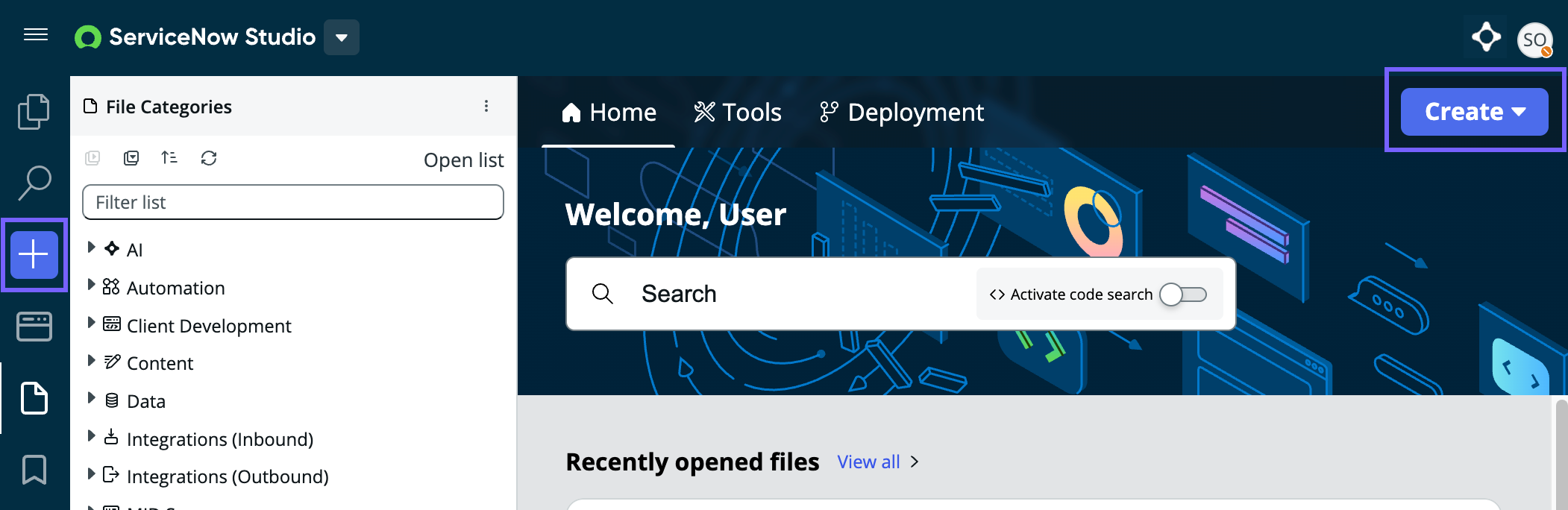This screenshot has width=1568, height=510.
Task: Toggle Activate code search switch
Action: tap(1183, 295)
